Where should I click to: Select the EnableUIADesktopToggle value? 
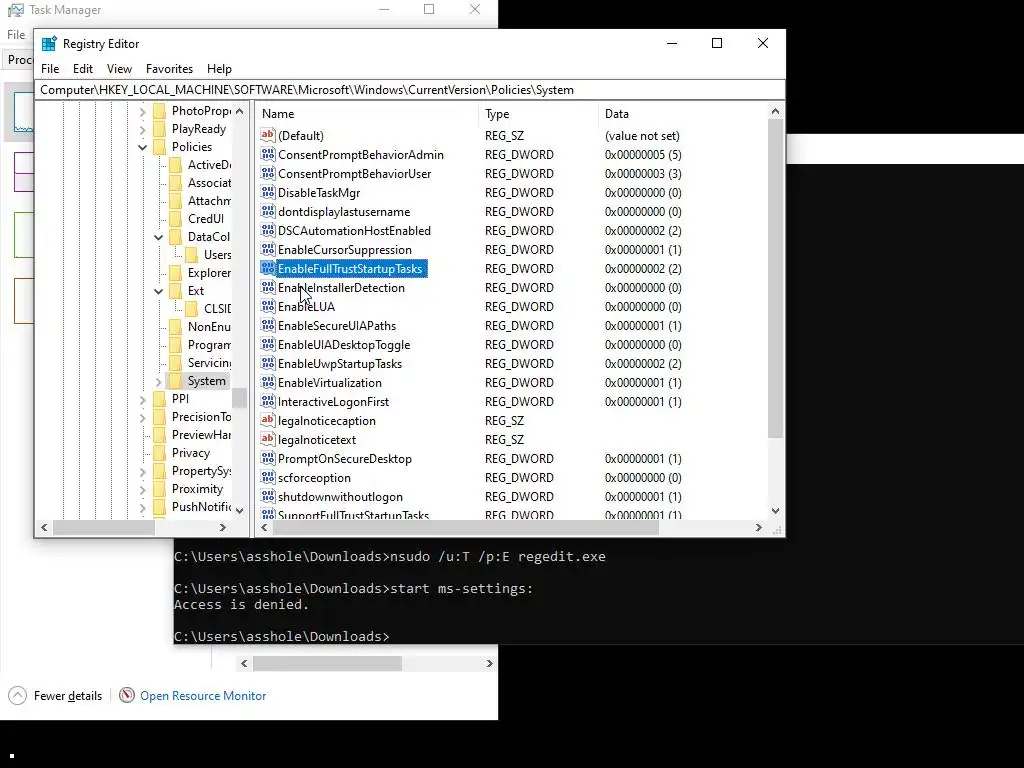click(344, 345)
